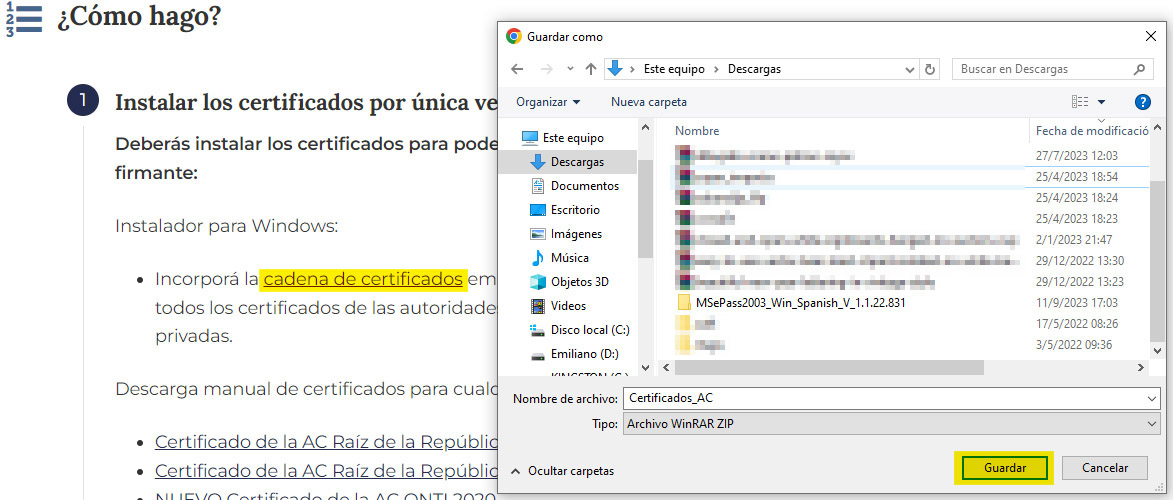This screenshot has height=500, width=1173.
Task: Open the numbered list icon beside ¿Cómo hago?
Action: 24,19
